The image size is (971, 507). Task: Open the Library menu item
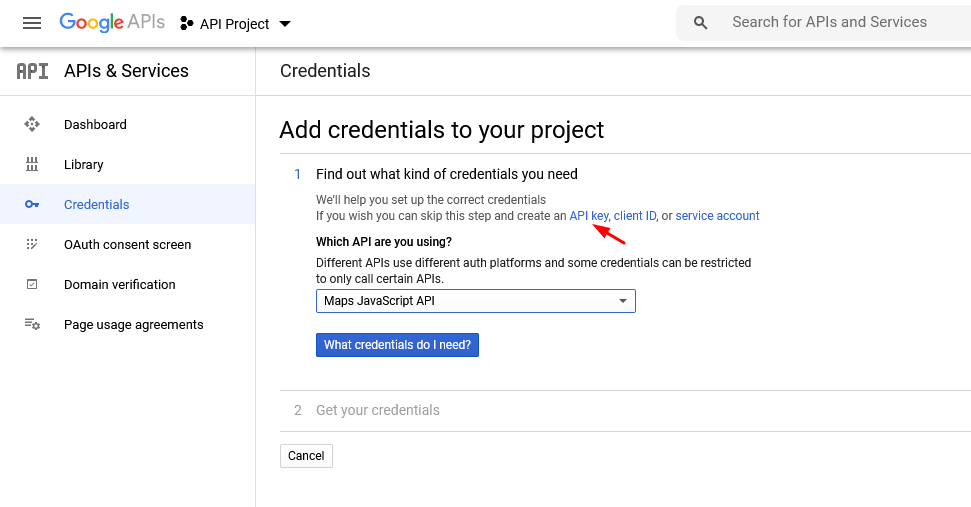(84, 165)
